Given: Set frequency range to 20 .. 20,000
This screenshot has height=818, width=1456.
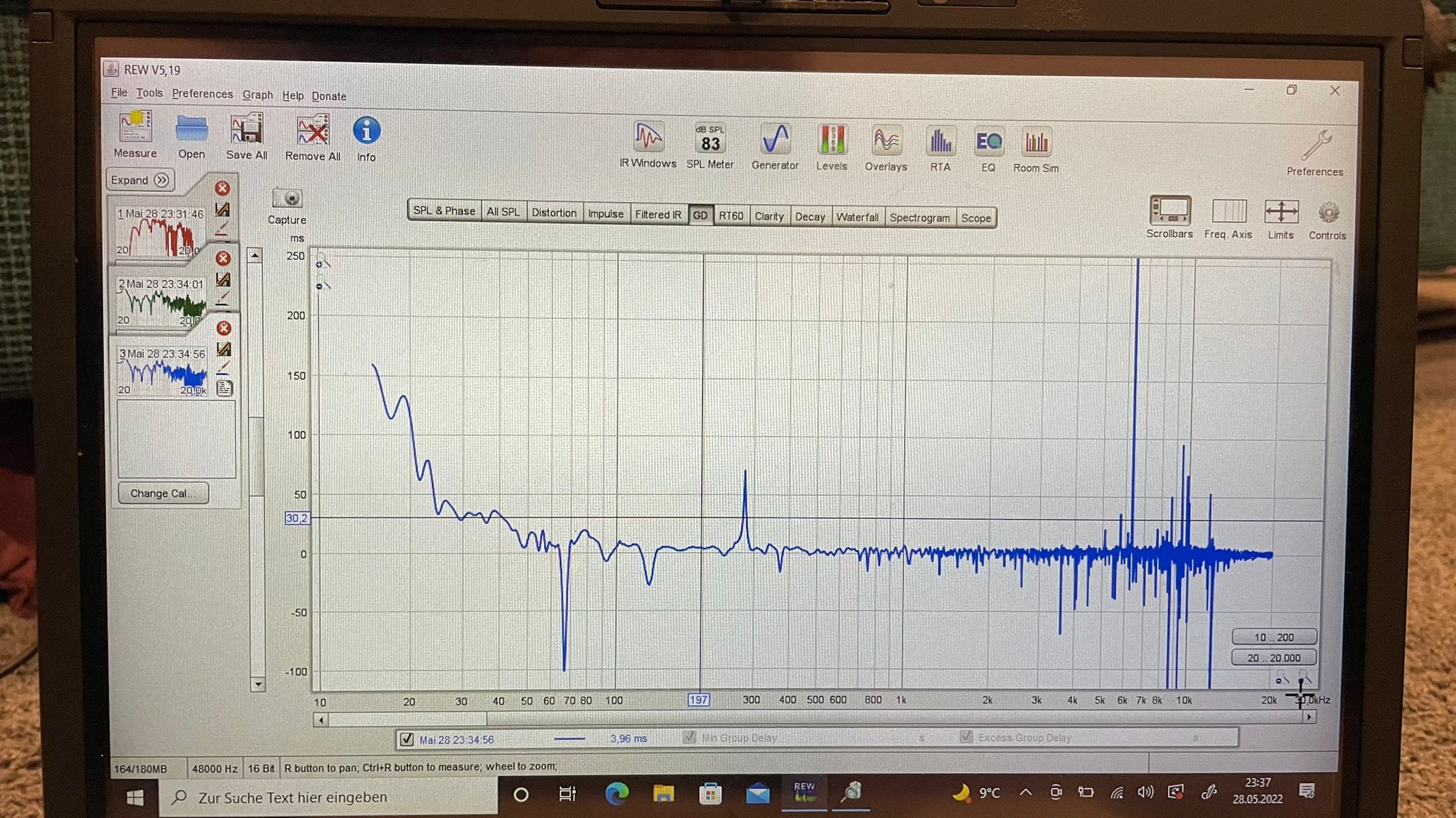Looking at the screenshot, I should point(1273,658).
